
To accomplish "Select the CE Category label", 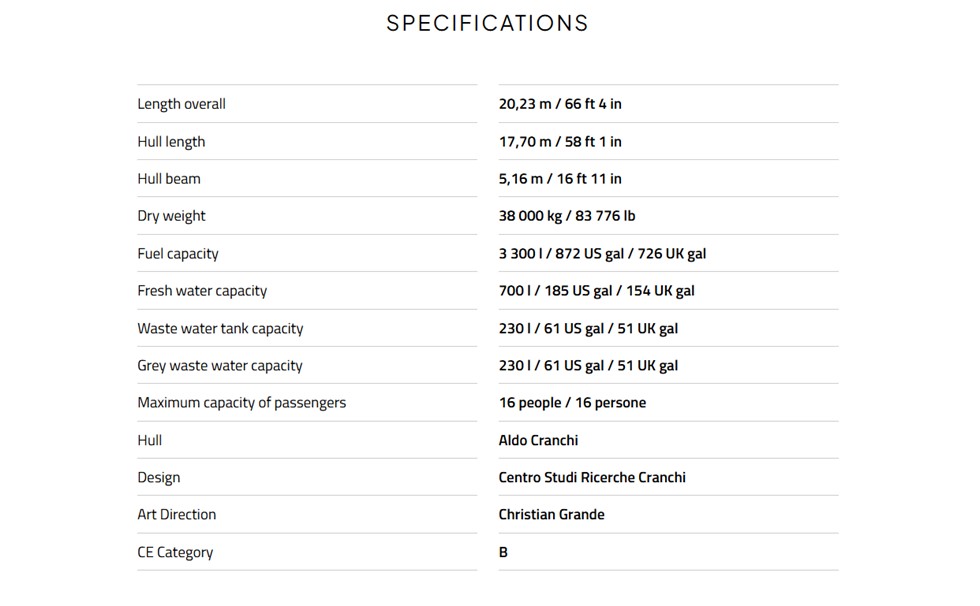I will (x=175, y=552).
